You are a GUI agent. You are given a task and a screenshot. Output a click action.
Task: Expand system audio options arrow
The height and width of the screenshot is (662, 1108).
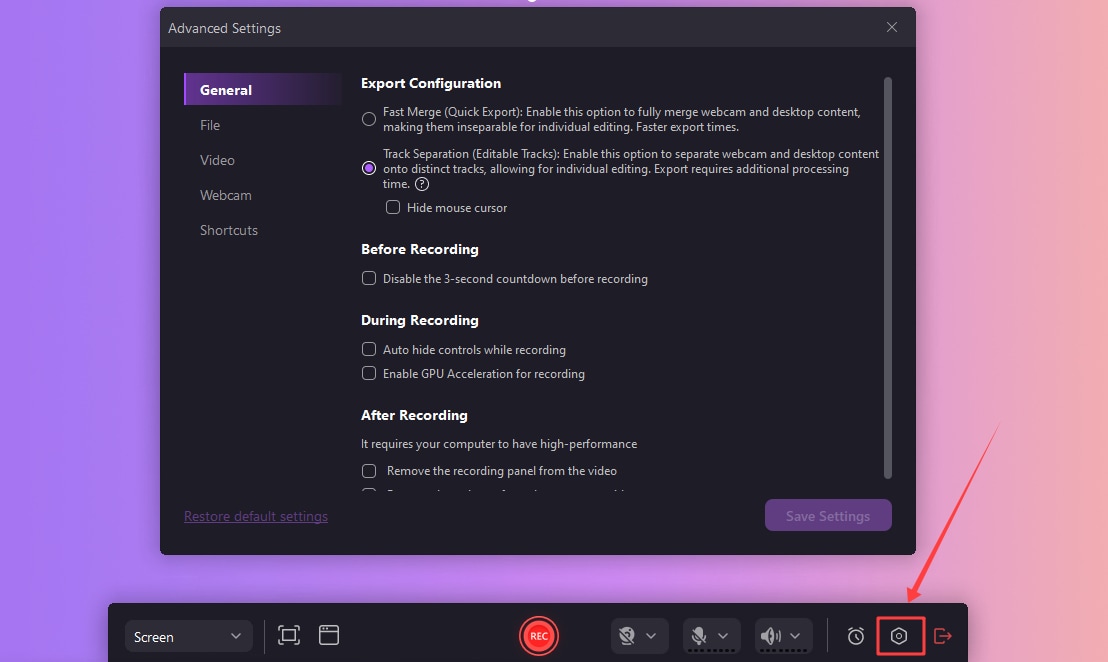(795, 636)
